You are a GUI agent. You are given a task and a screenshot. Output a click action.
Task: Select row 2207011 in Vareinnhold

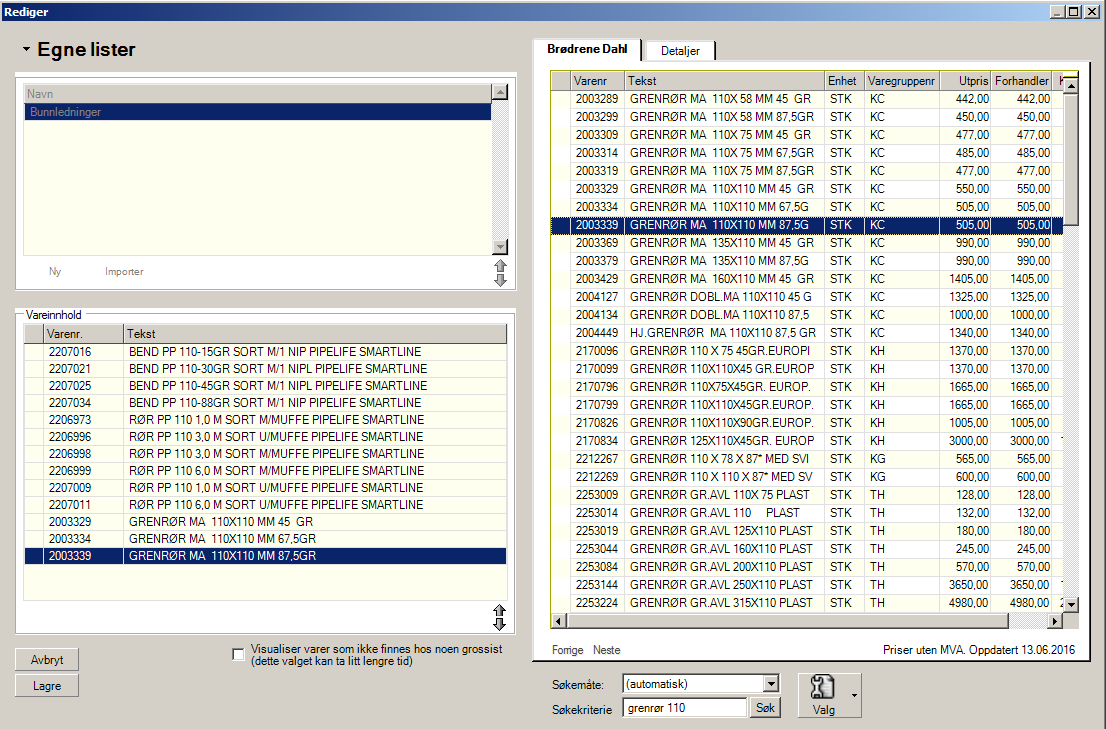[265, 505]
